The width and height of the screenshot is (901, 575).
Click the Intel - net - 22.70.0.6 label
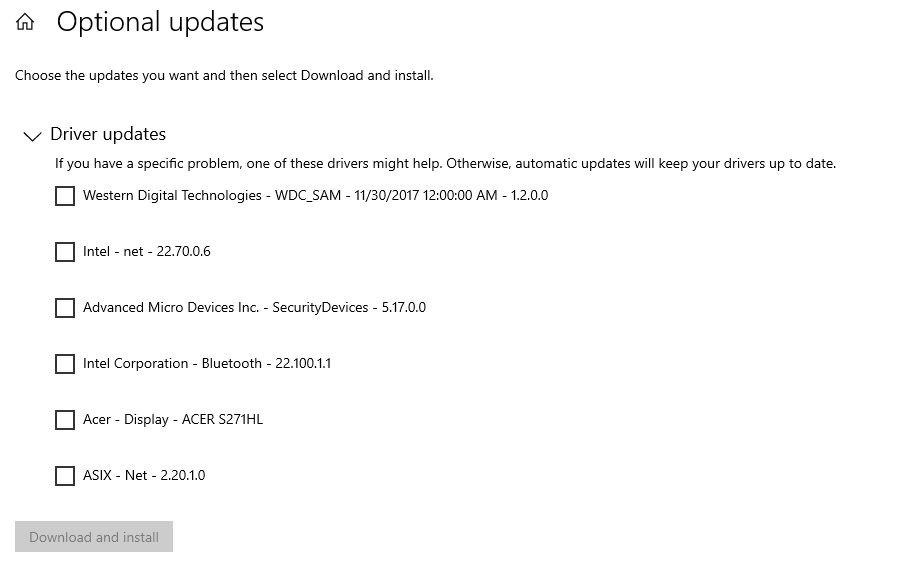[x=147, y=252]
